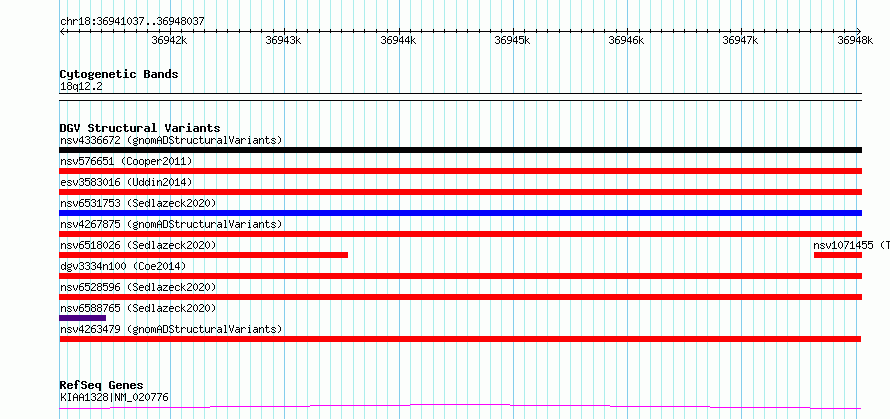Open nsv4263479 gnomADStructuralVariants label
Image resolution: width=890 pixels, height=419 pixels.
pos(171,329)
